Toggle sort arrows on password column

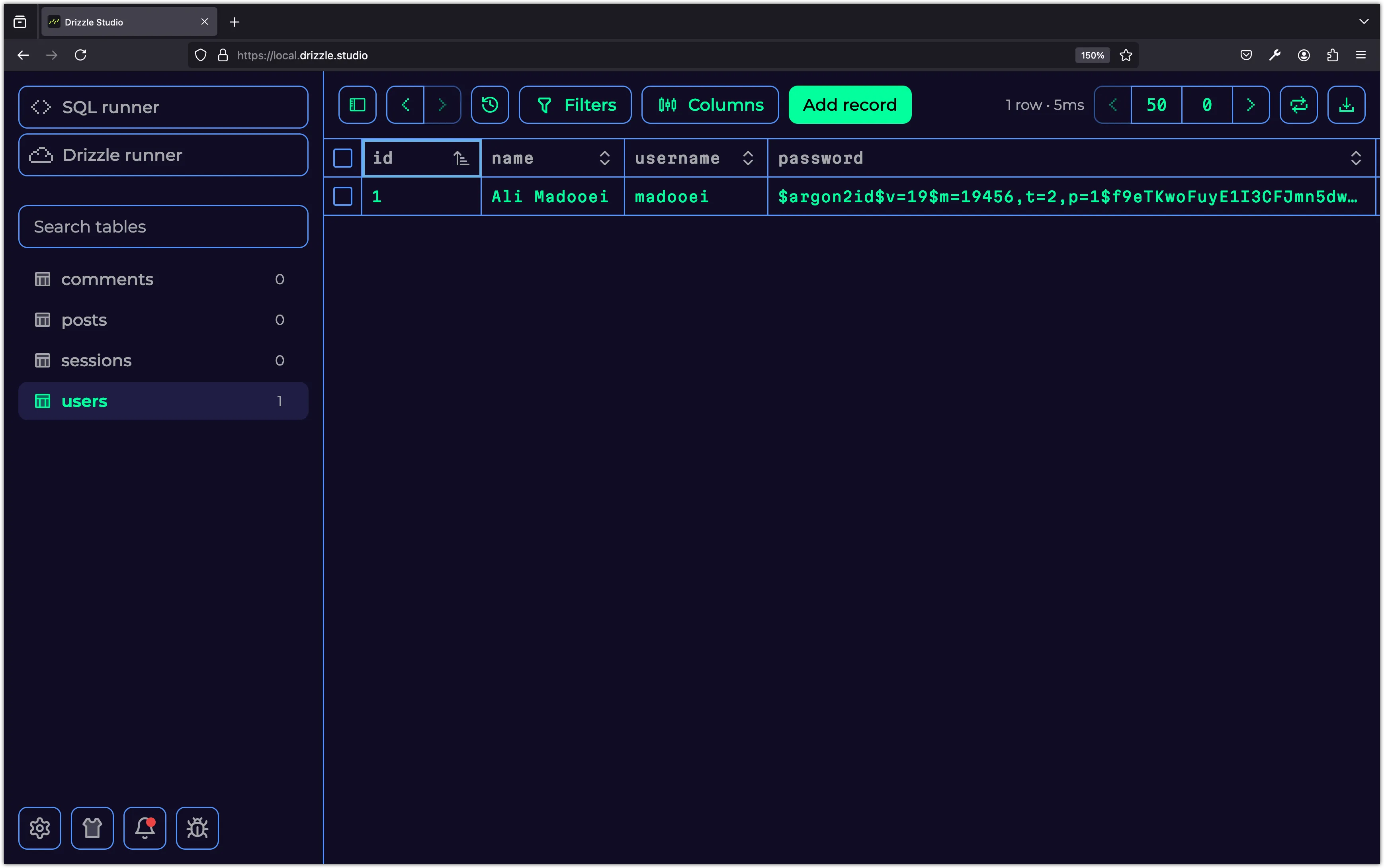(x=1355, y=158)
